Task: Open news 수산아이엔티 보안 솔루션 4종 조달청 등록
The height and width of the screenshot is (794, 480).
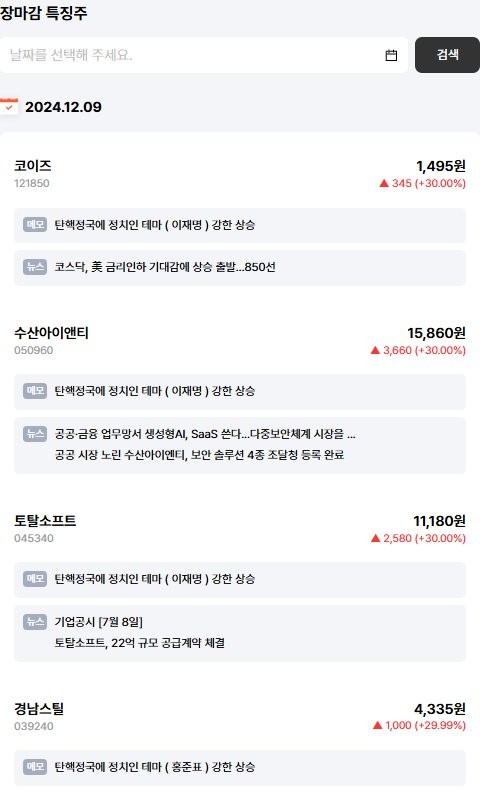Action: 199,455
